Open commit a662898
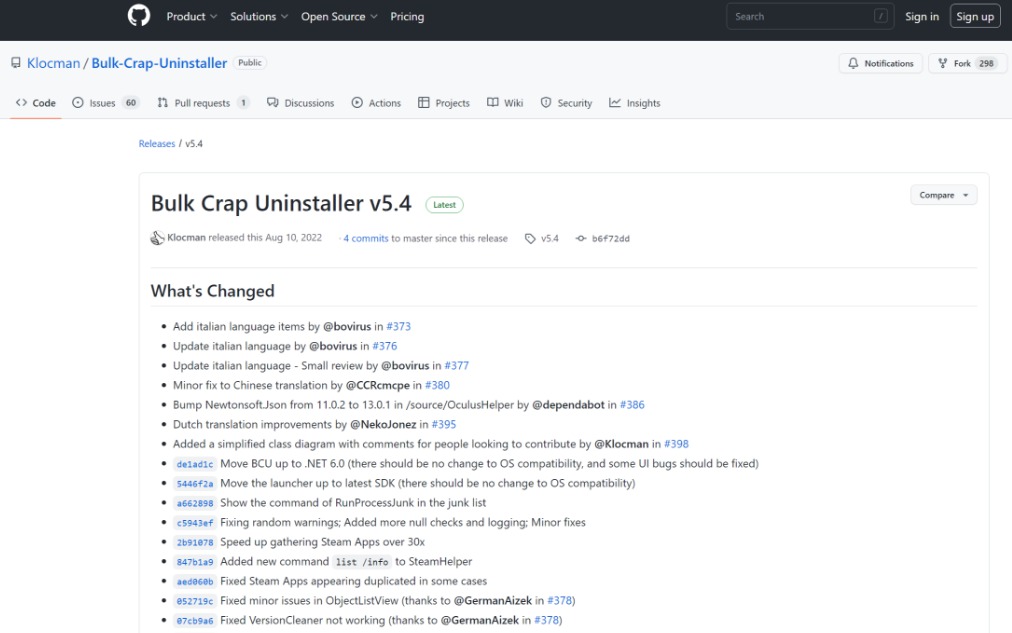 click(195, 503)
